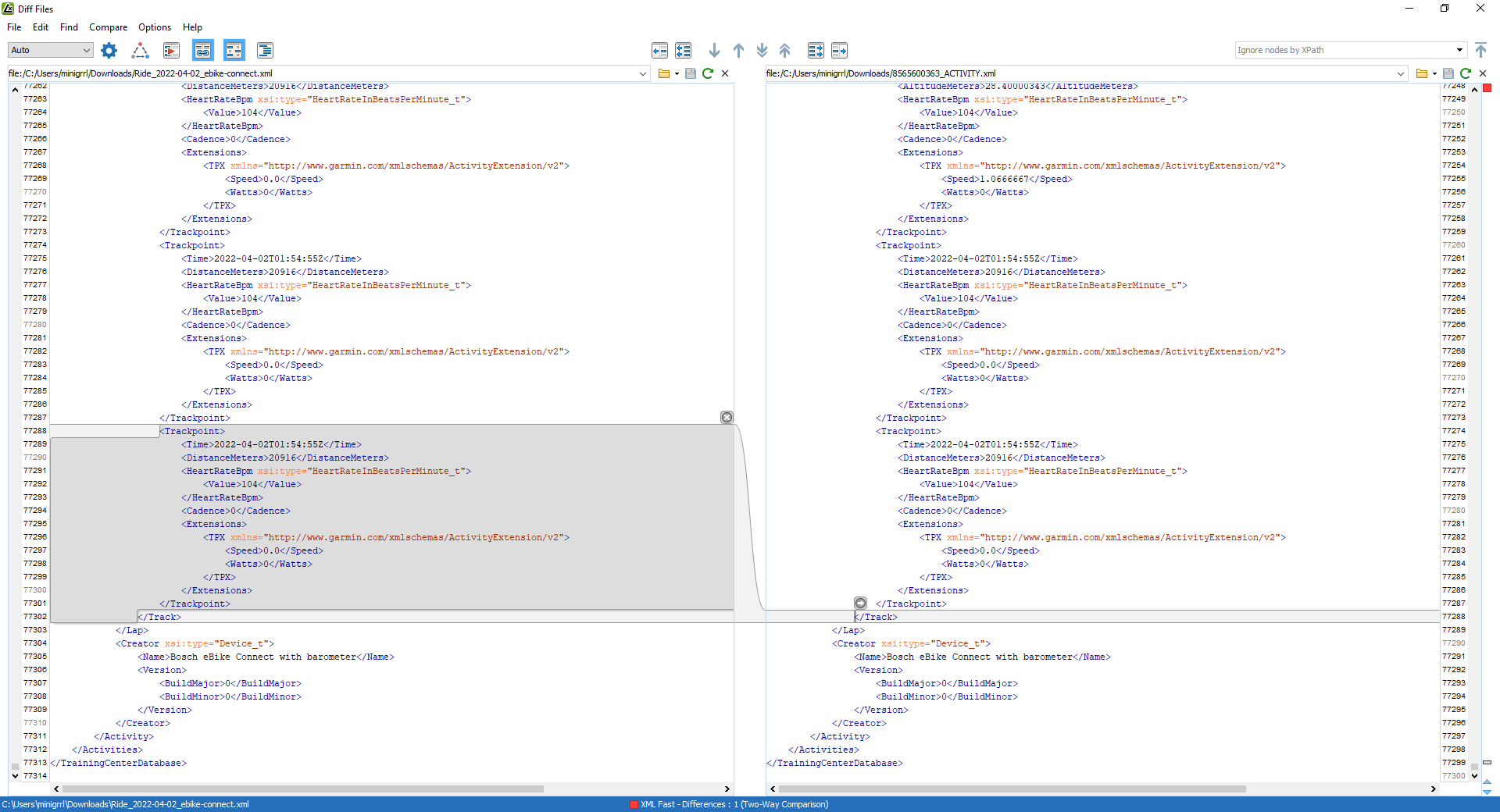Expand the Ignore nodes by XPath dropdown
The height and width of the screenshot is (812, 1500).
point(1459,50)
